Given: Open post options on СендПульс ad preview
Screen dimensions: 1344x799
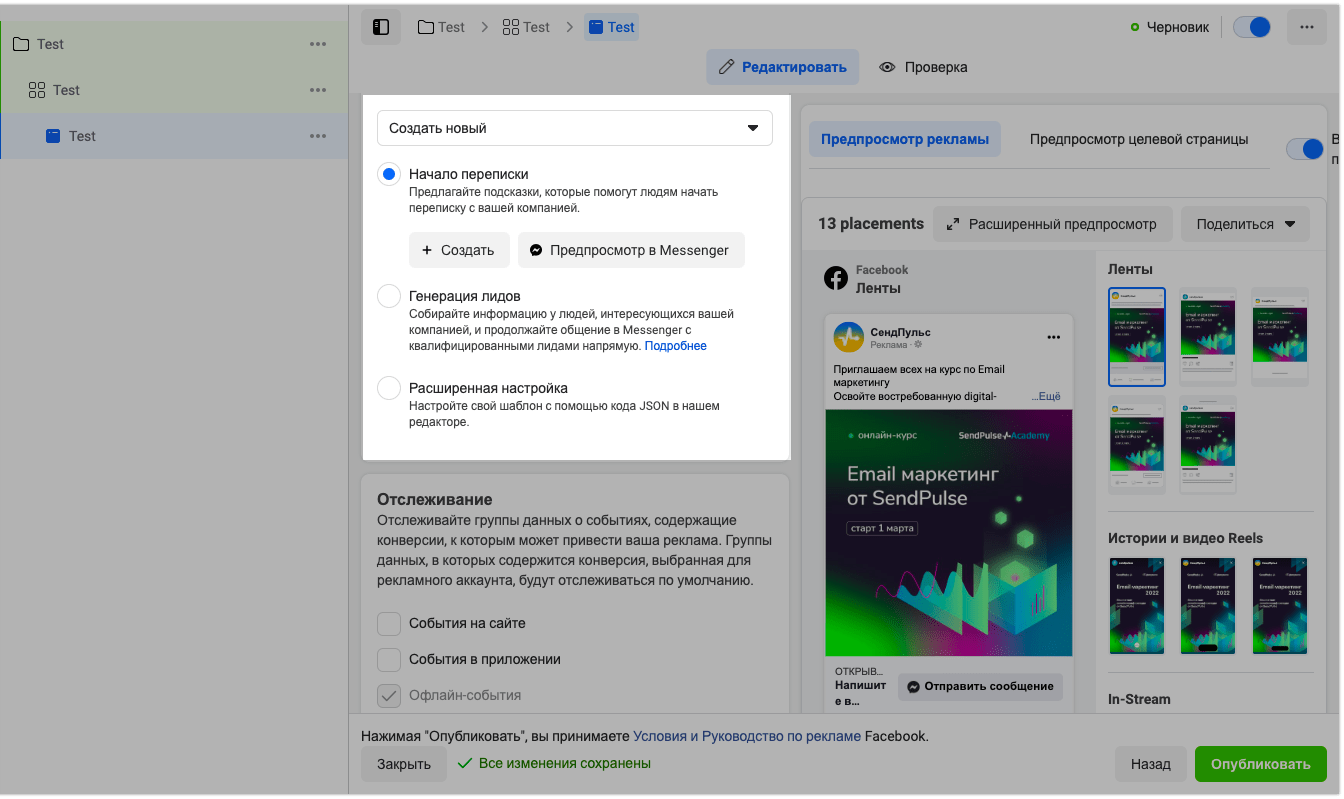Looking at the screenshot, I should 1053,338.
